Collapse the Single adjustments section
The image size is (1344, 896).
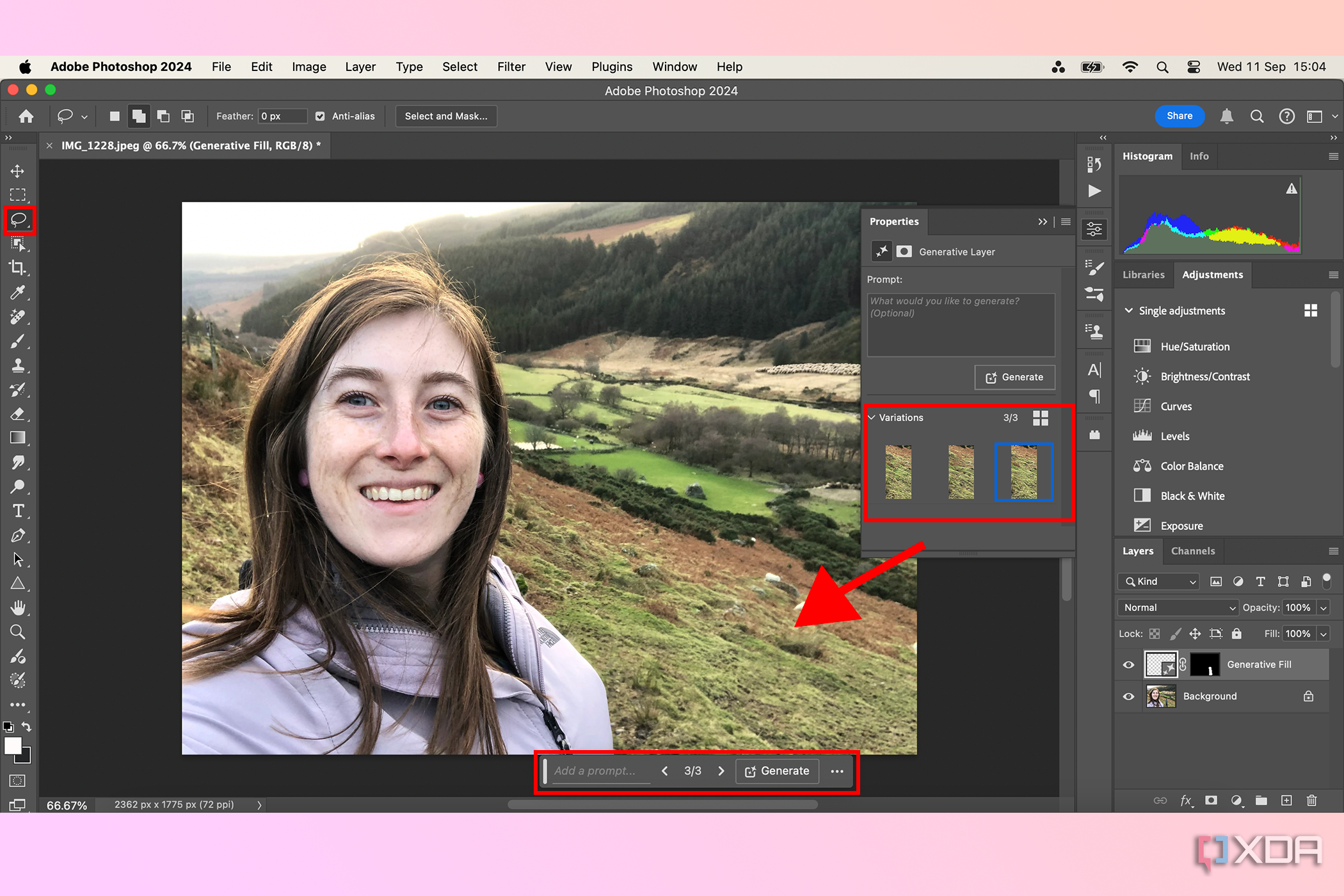[1129, 310]
